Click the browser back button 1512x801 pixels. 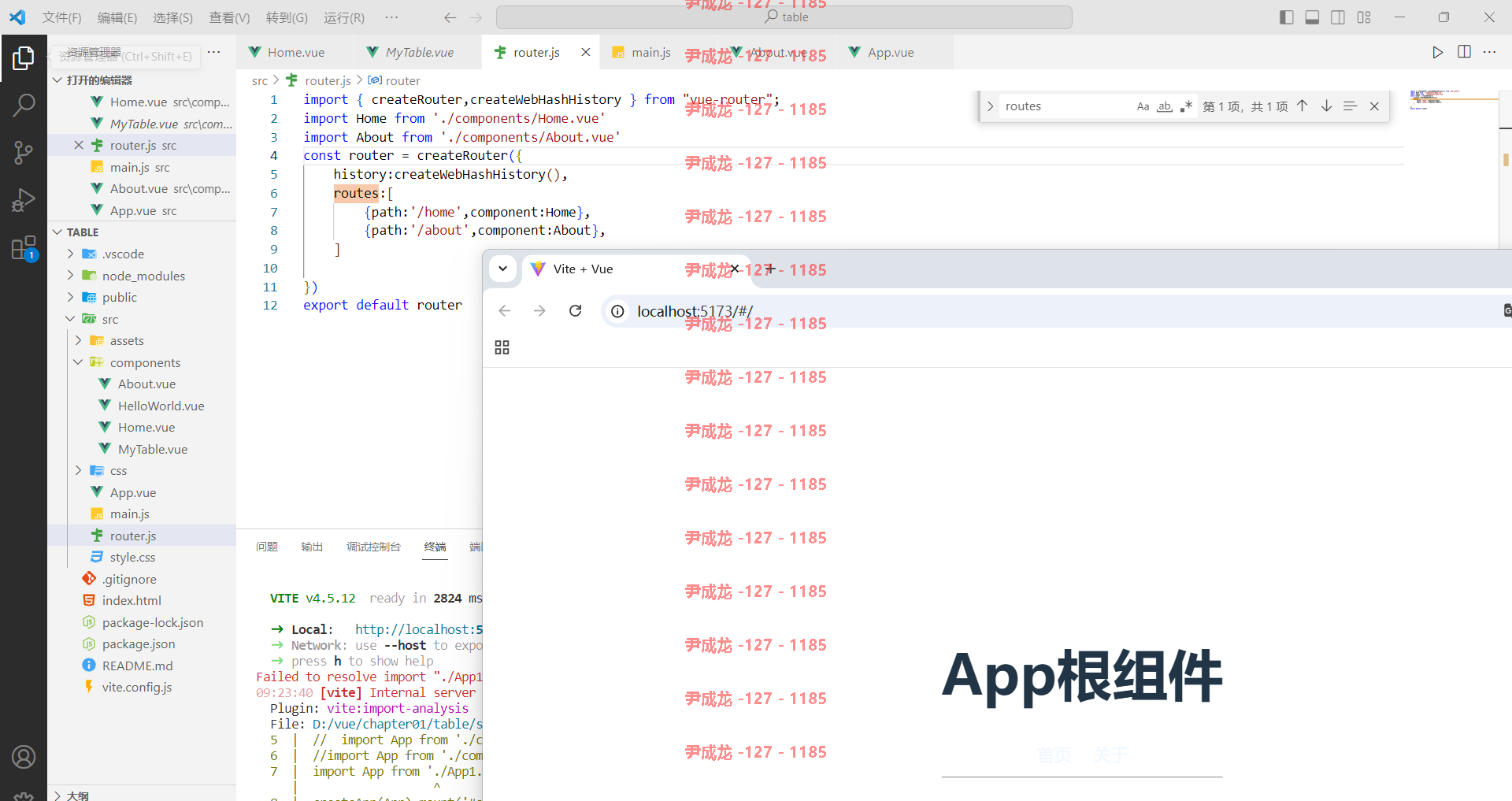pos(505,311)
